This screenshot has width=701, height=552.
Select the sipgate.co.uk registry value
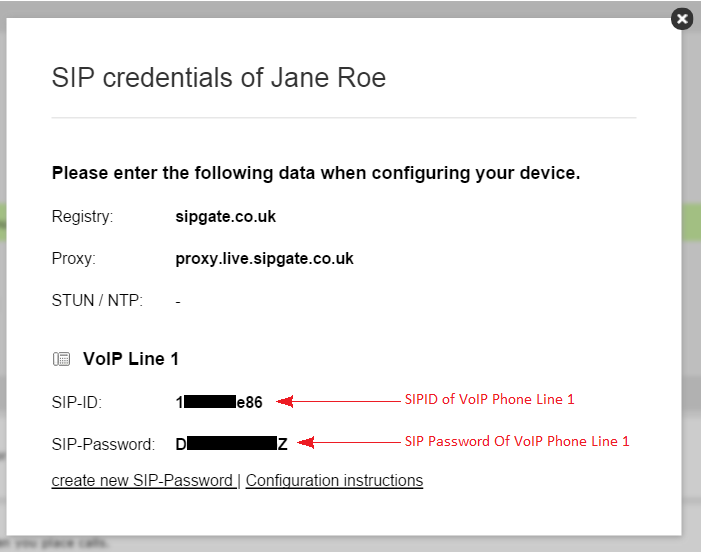point(225,216)
